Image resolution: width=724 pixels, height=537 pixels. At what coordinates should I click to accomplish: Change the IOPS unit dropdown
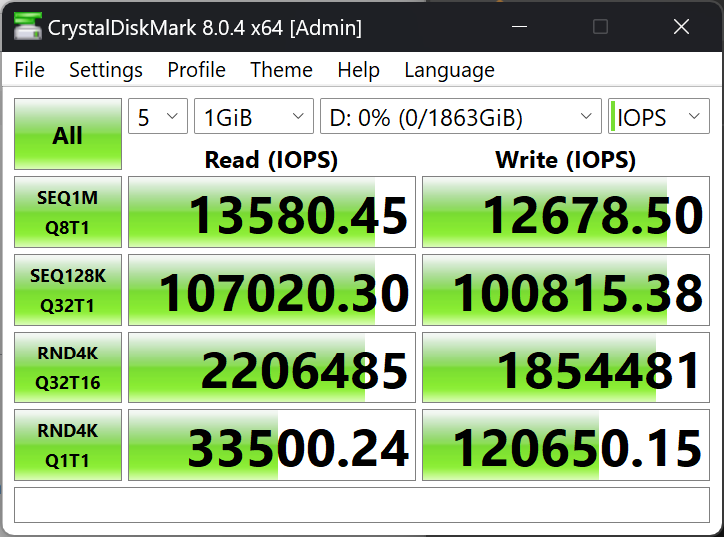[x=658, y=117]
